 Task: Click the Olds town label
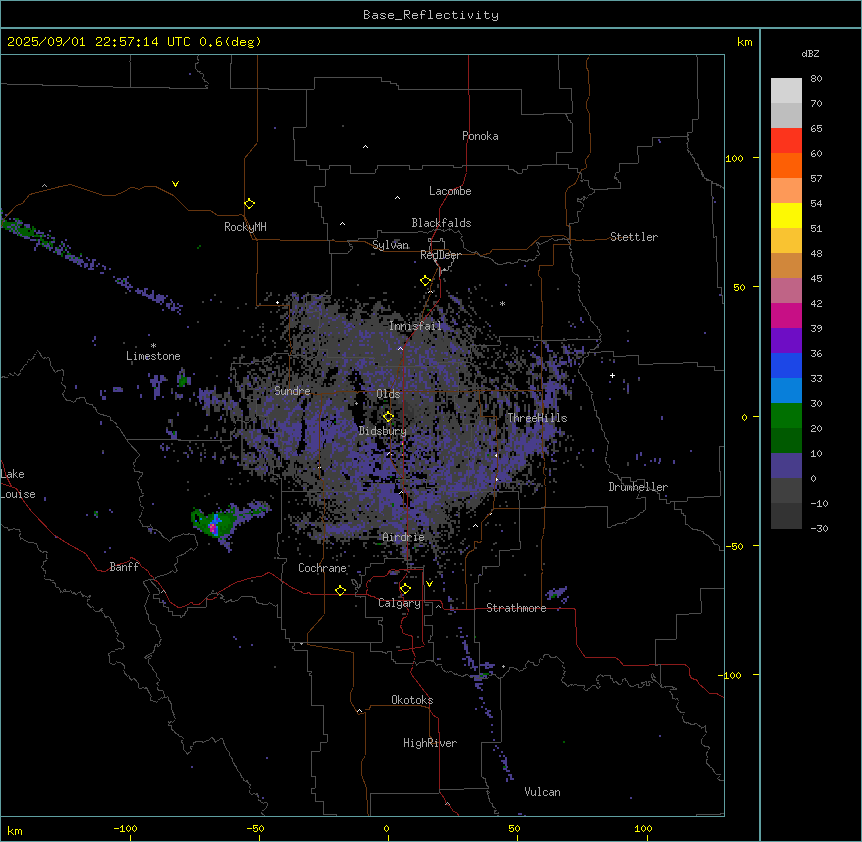388,394
